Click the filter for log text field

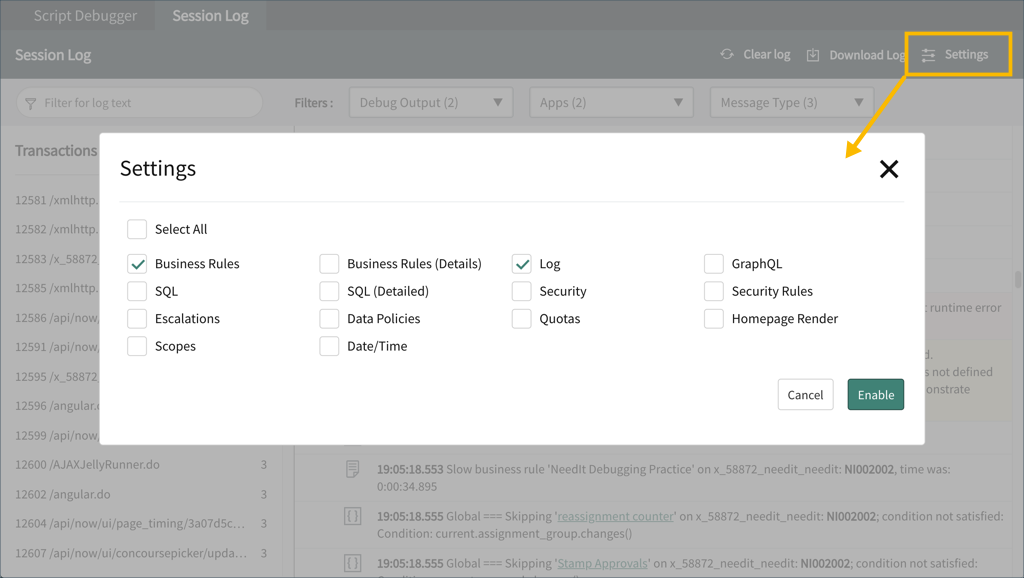coord(138,102)
